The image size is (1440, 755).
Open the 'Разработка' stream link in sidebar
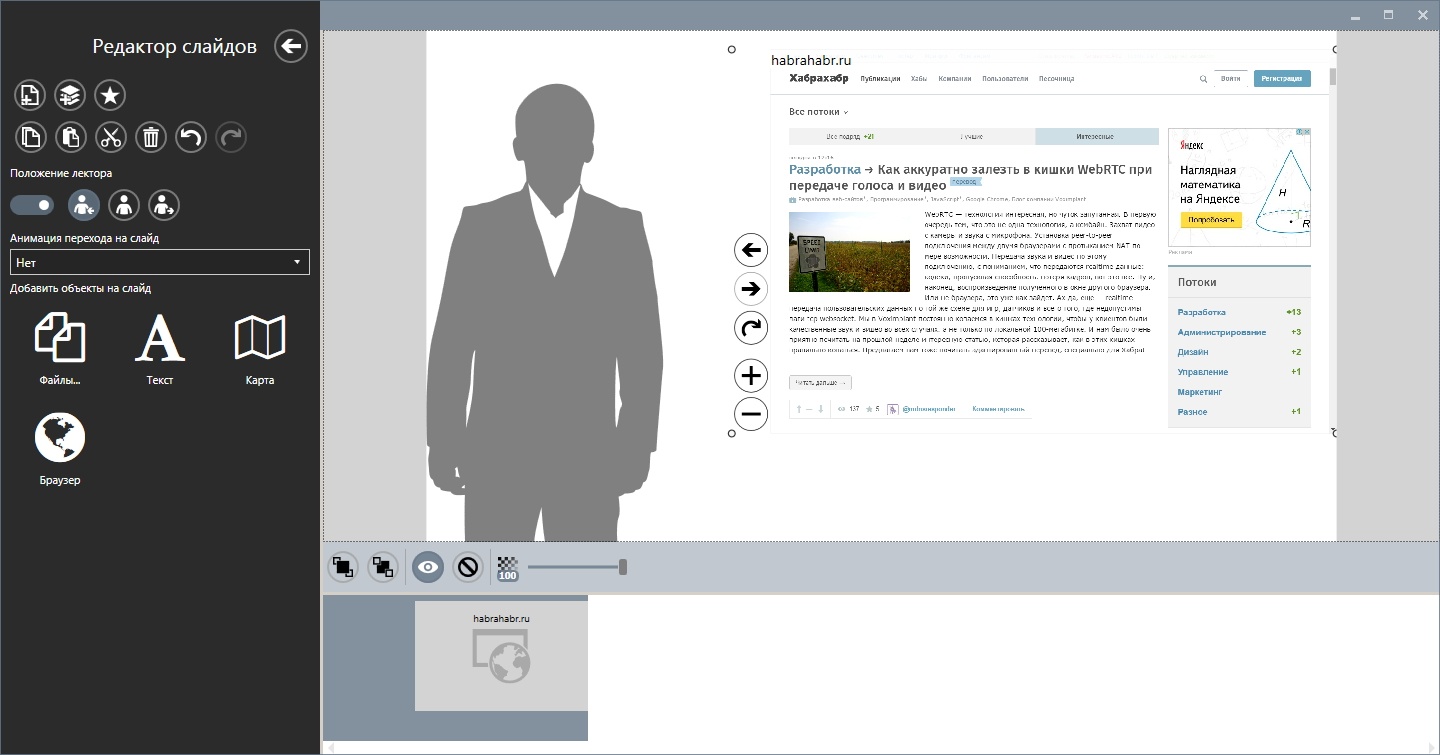1201,312
